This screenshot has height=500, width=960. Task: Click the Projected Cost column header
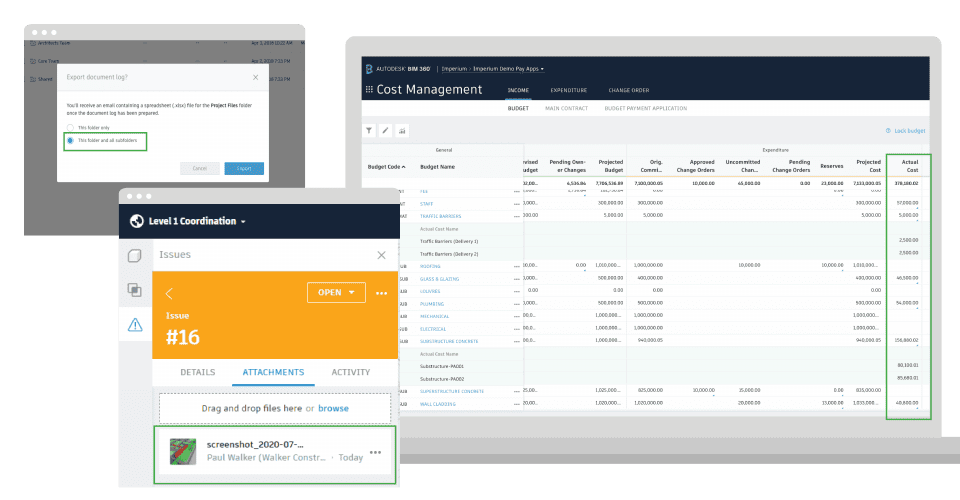[x=868, y=166]
